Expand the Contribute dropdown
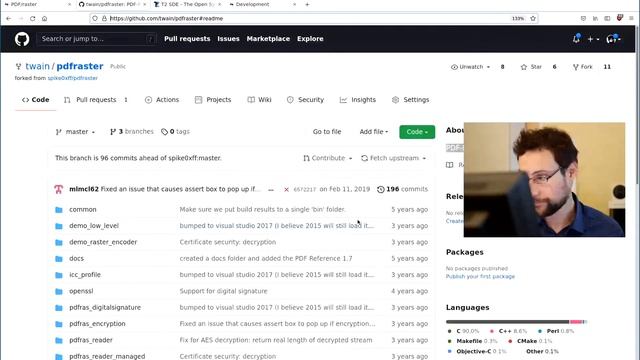 pos(327,158)
